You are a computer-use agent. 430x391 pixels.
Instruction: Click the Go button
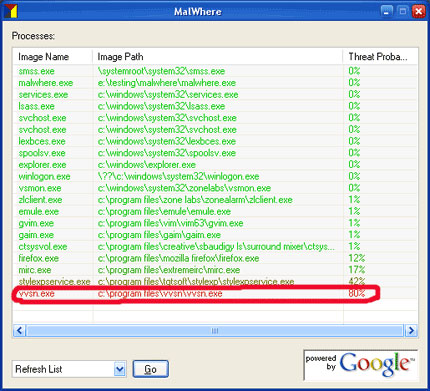(x=151, y=369)
